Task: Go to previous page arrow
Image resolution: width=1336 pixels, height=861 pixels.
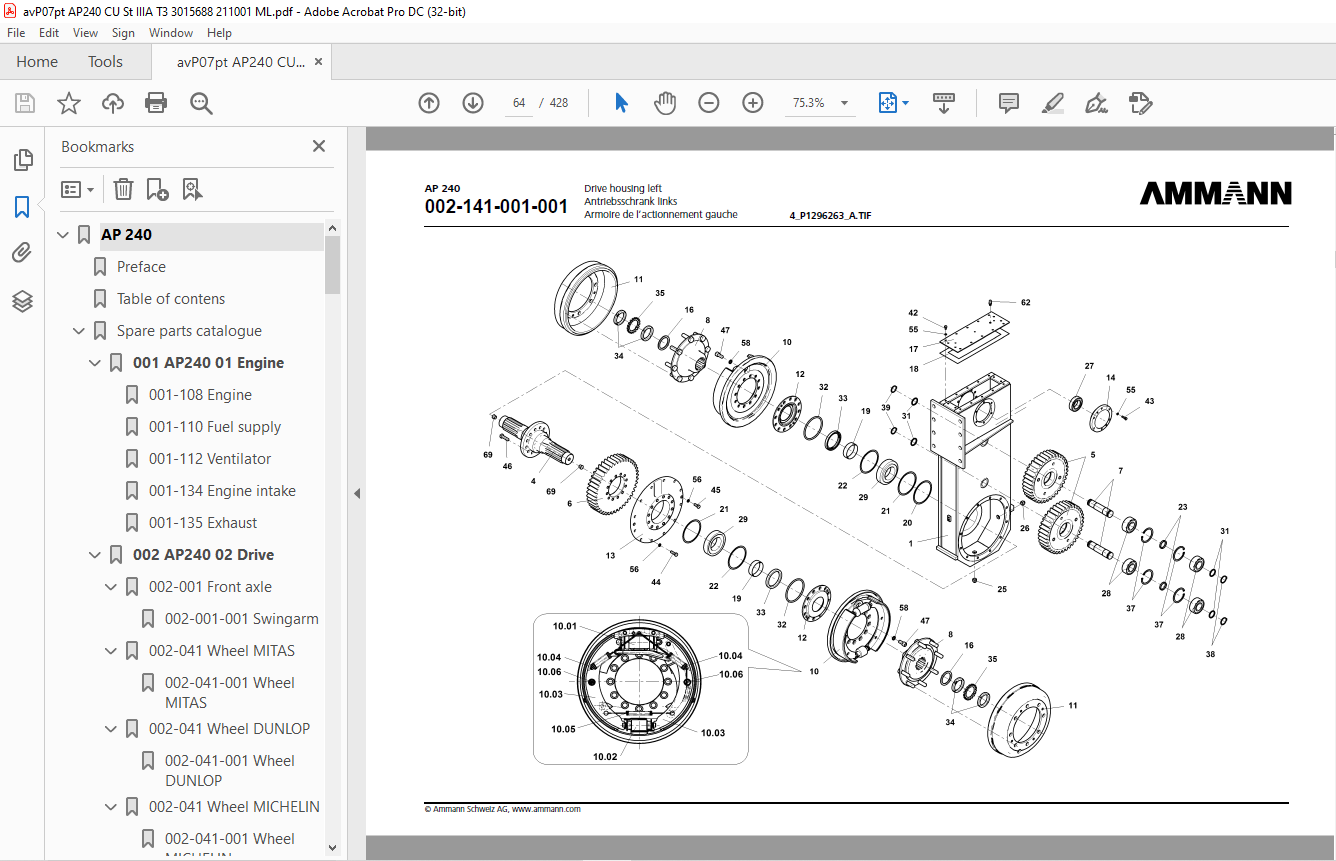Action: tap(429, 103)
